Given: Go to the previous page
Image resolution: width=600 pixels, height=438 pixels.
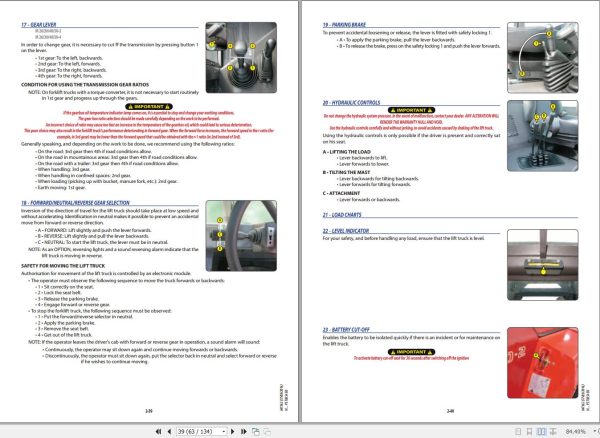Looking at the screenshot, I should (x=169, y=431).
